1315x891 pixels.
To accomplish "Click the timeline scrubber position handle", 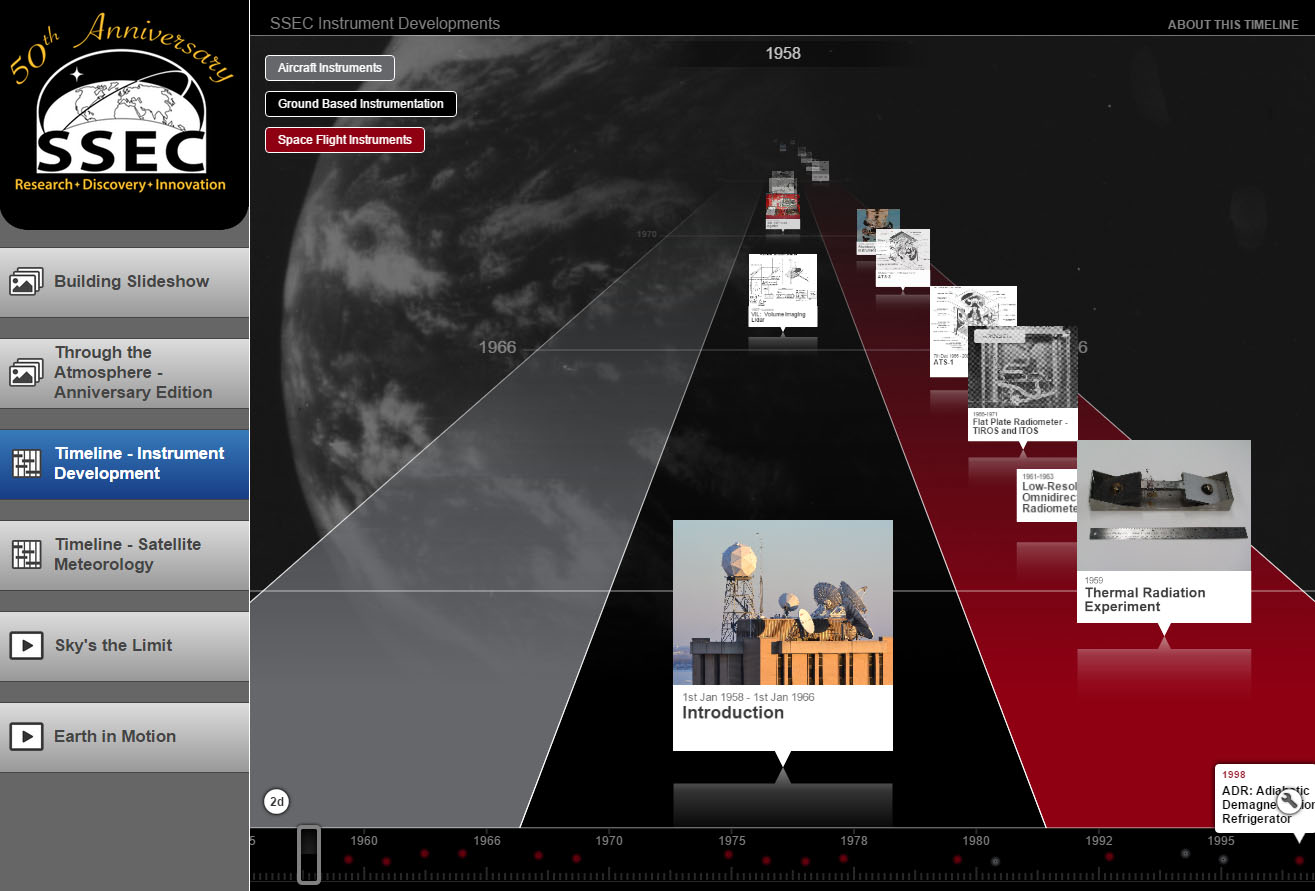I will coord(309,855).
